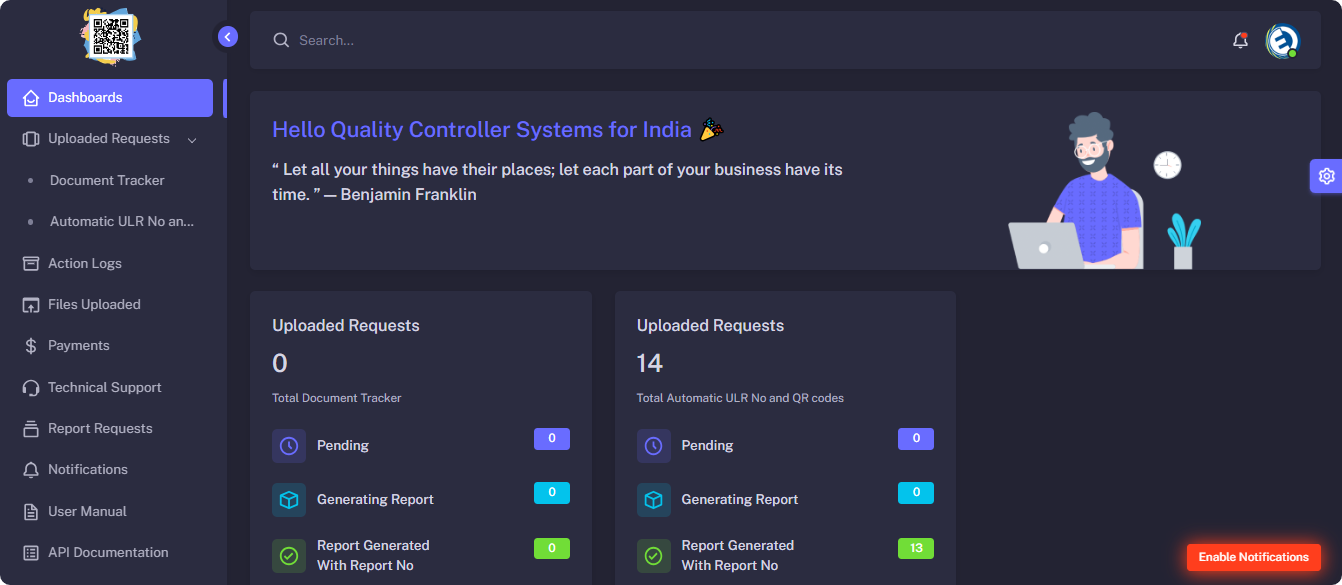Viewport: 1342px width, 585px height.
Task: Open the settings gear customizer panel
Action: 1326,176
